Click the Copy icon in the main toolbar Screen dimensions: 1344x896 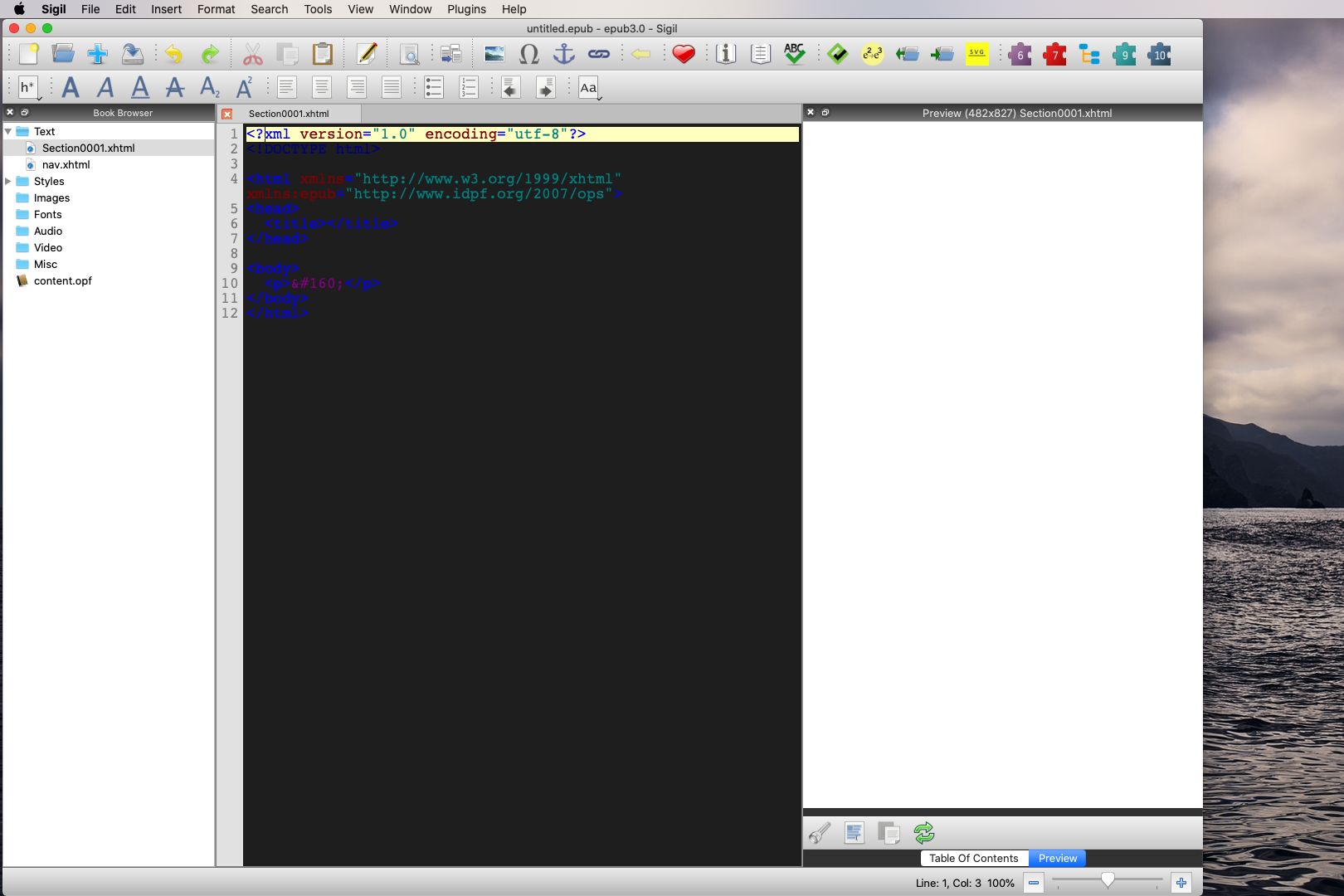(288, 55)
